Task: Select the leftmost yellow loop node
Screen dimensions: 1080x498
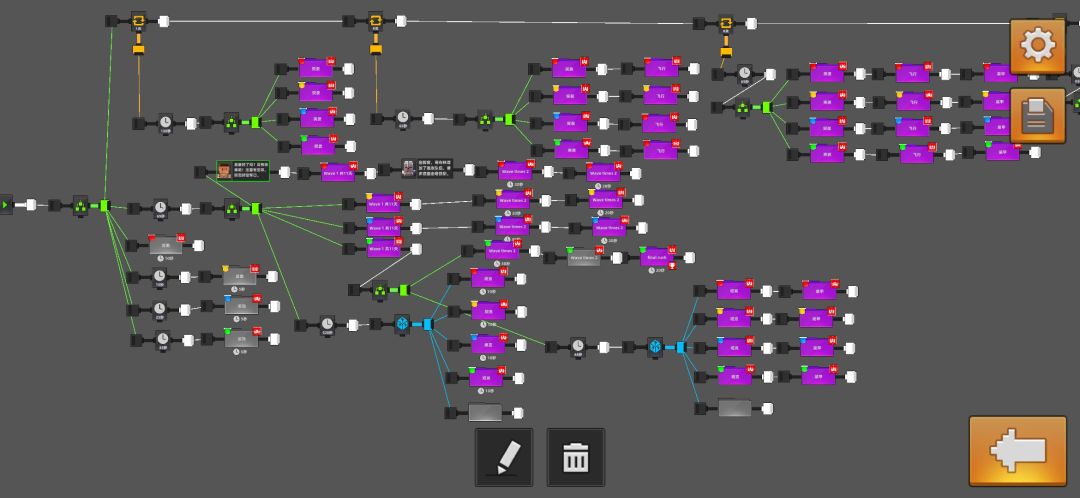Action: pyautogui.click(x=138, y=21)
